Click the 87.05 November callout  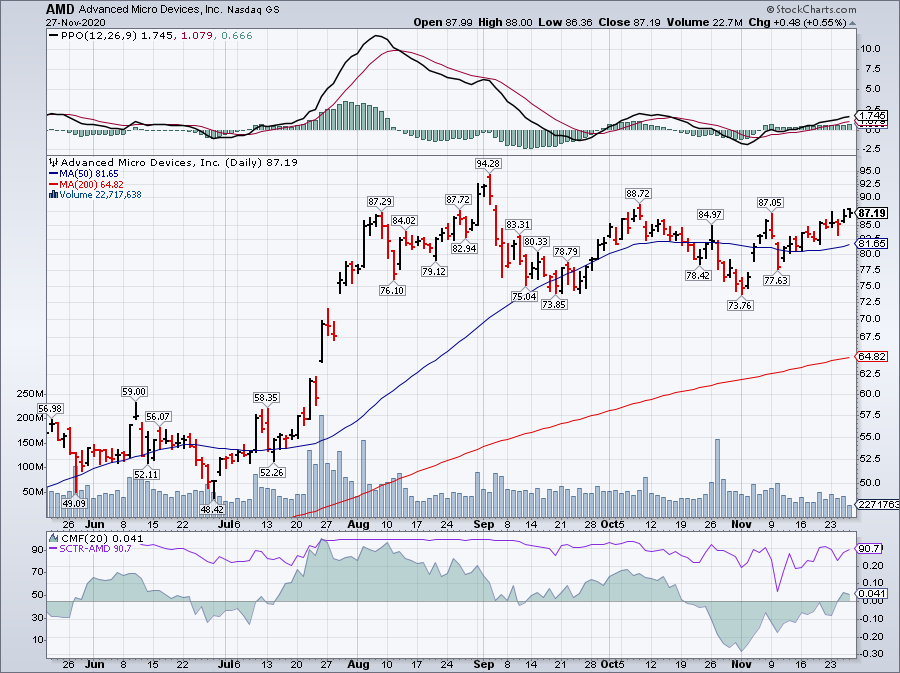tap(770, 203)
